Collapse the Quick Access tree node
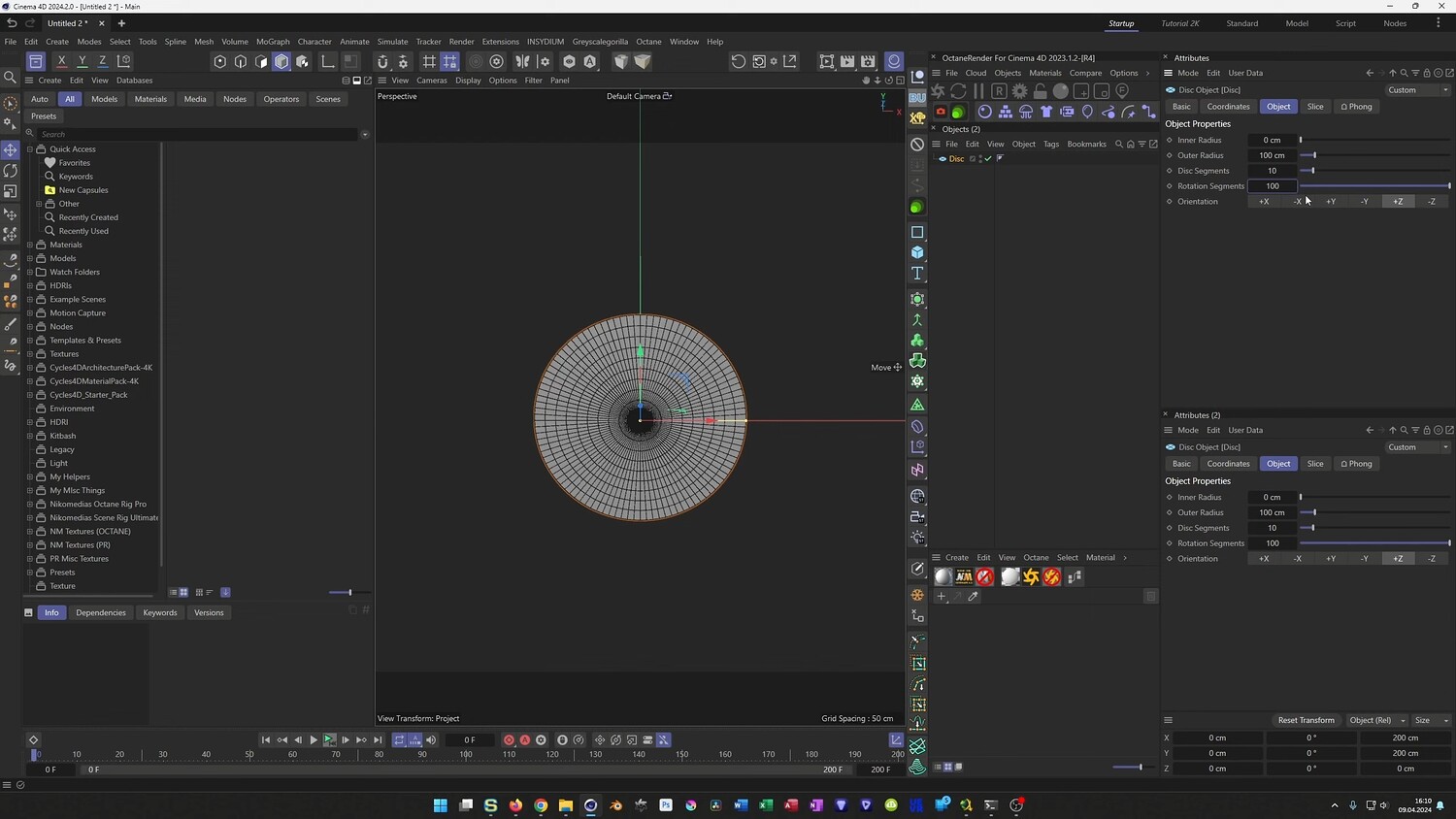1456x819 pixels. point(30,149)
